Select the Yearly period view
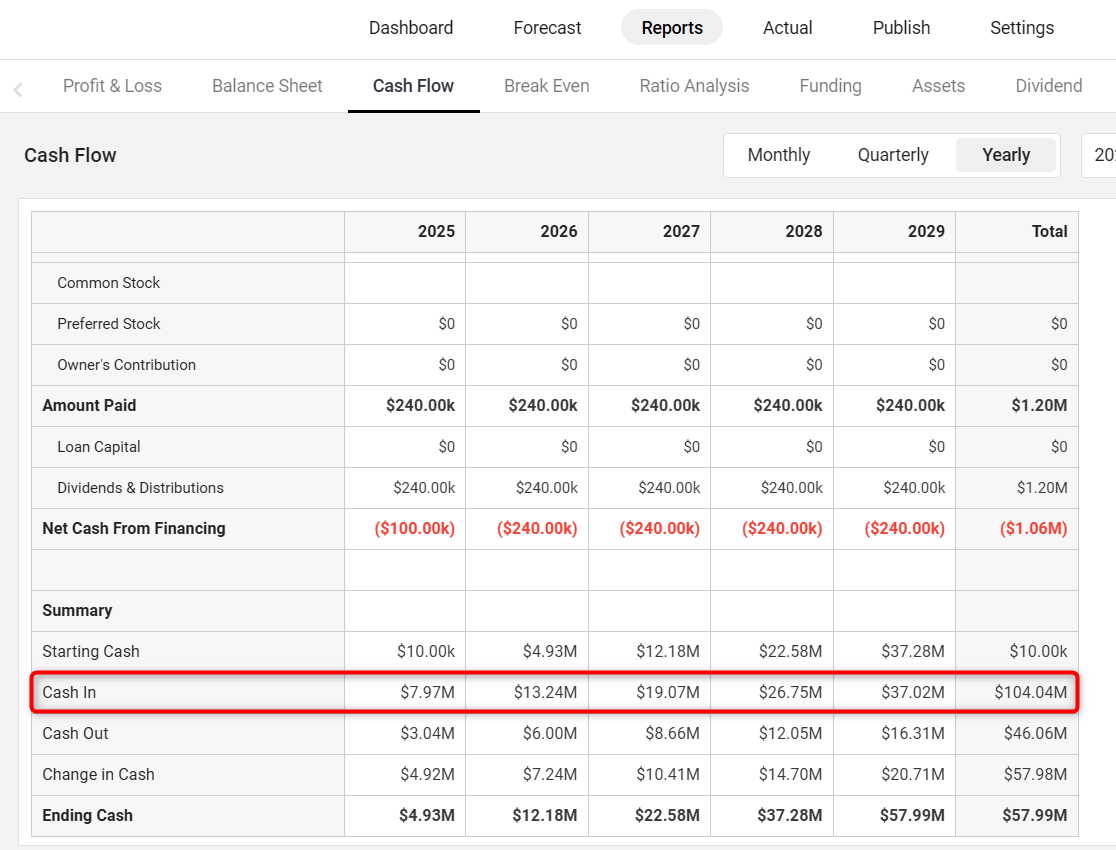This screenshot has height=850, width=1116. (1005, 155)
